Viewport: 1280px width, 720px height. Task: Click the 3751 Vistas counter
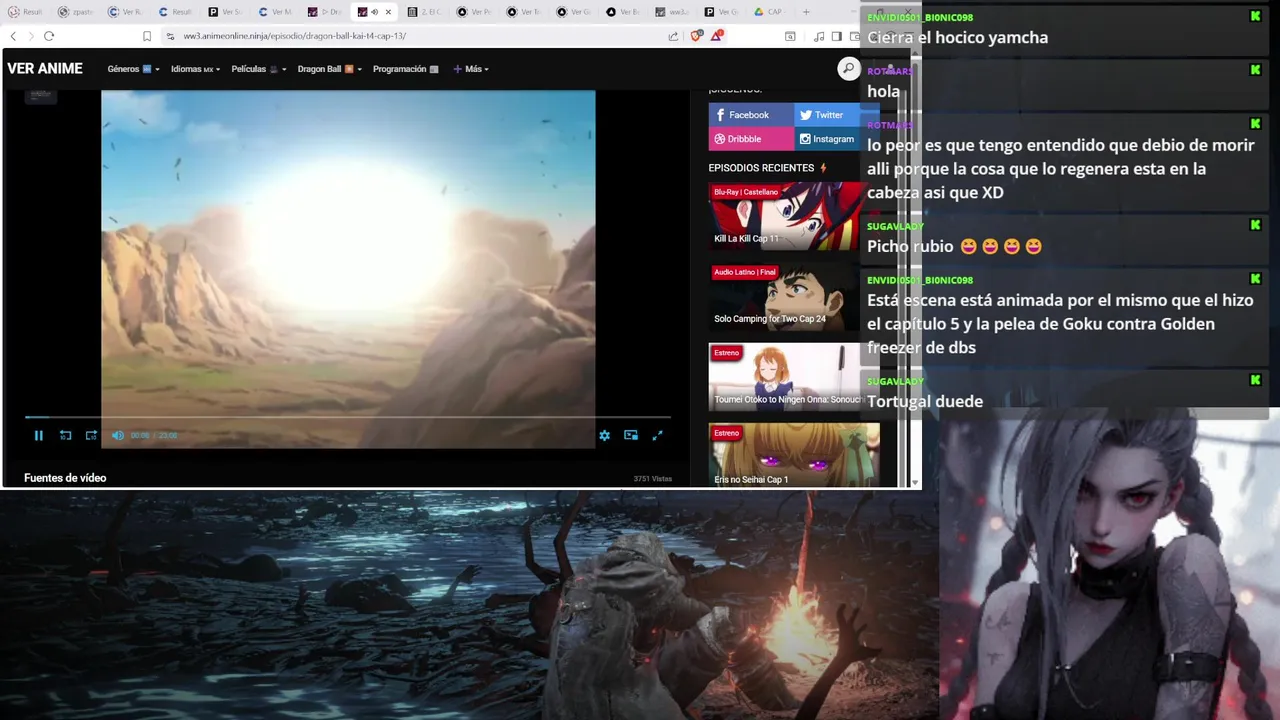pos(653,479)
